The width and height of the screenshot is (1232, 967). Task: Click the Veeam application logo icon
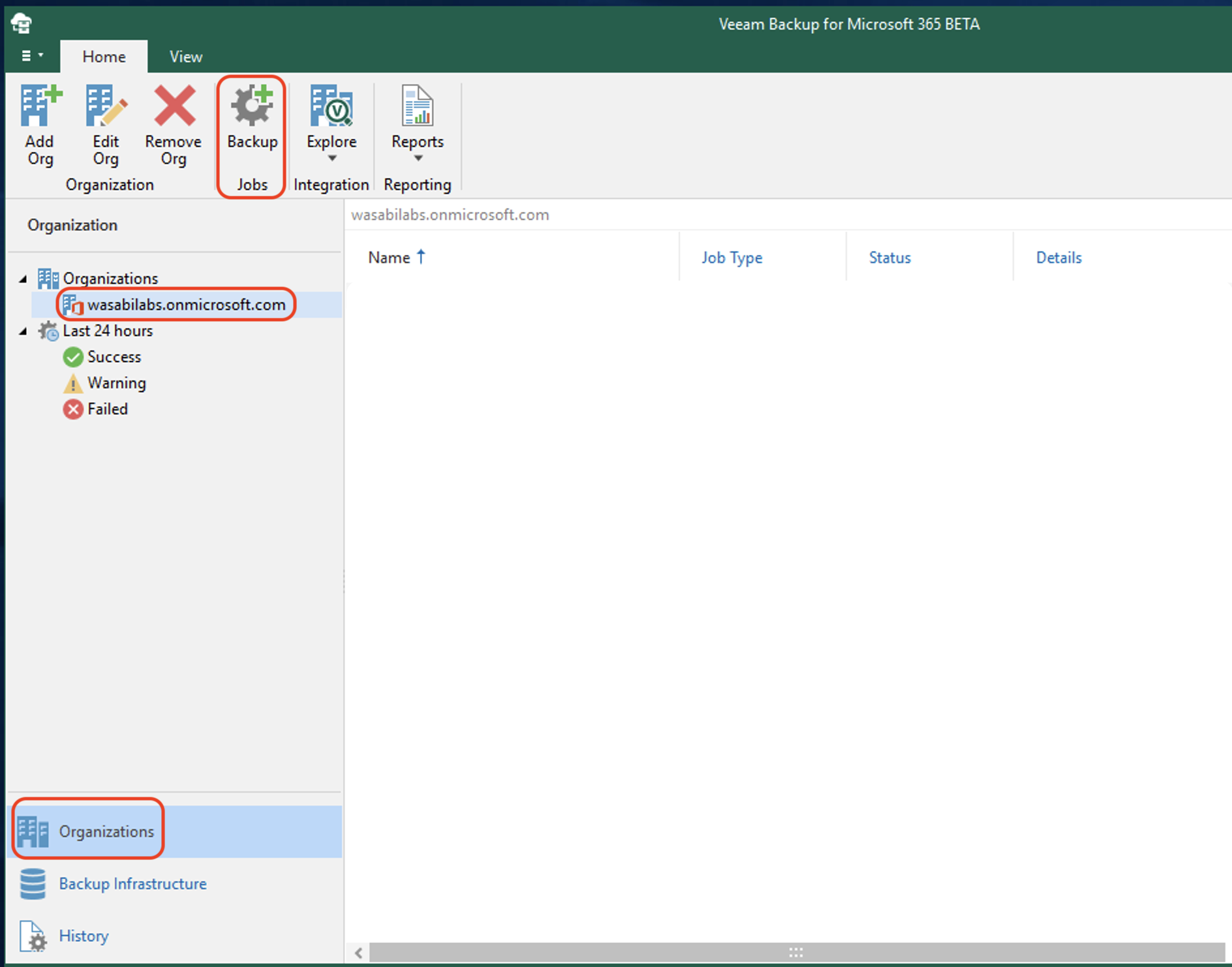pyautogui.click(x=22, y=23)
